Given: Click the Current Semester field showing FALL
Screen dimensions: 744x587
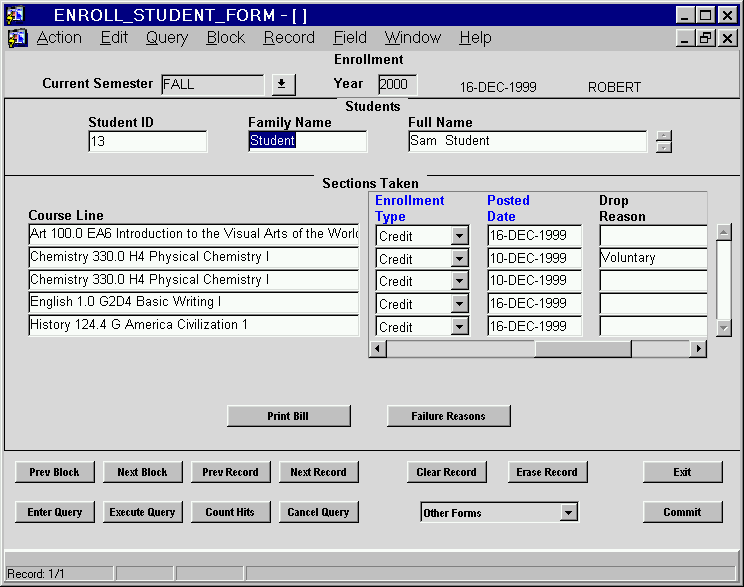Looking at the screenshot, I should (x=213, y=84).
